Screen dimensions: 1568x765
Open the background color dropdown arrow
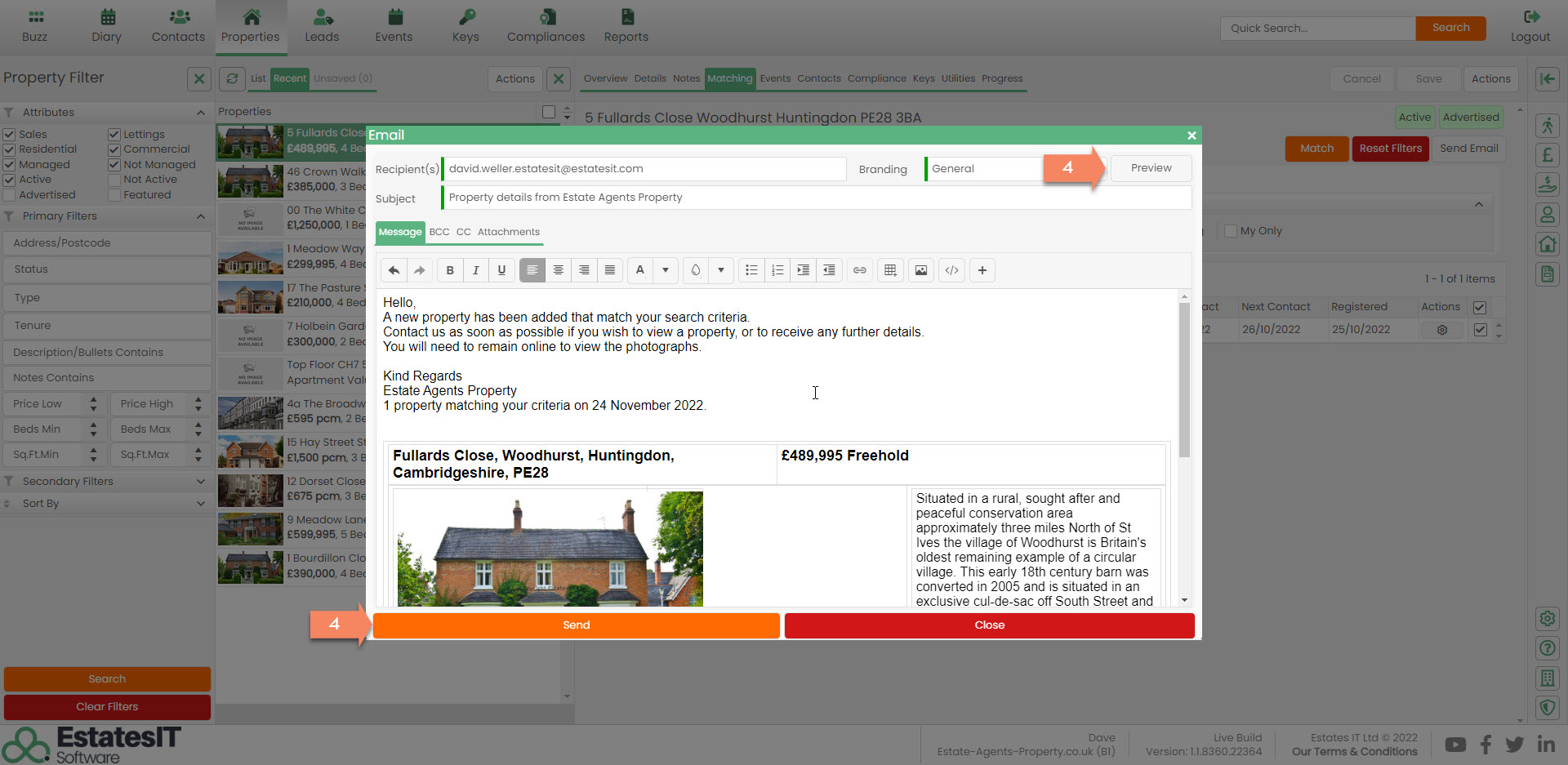click(720, 270)
